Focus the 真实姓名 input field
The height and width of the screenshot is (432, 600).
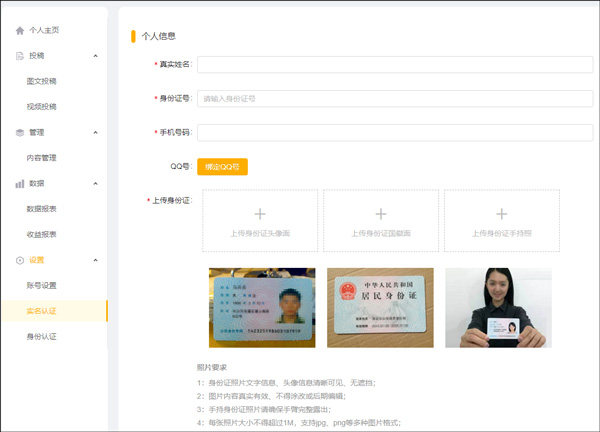click(395, 65)
